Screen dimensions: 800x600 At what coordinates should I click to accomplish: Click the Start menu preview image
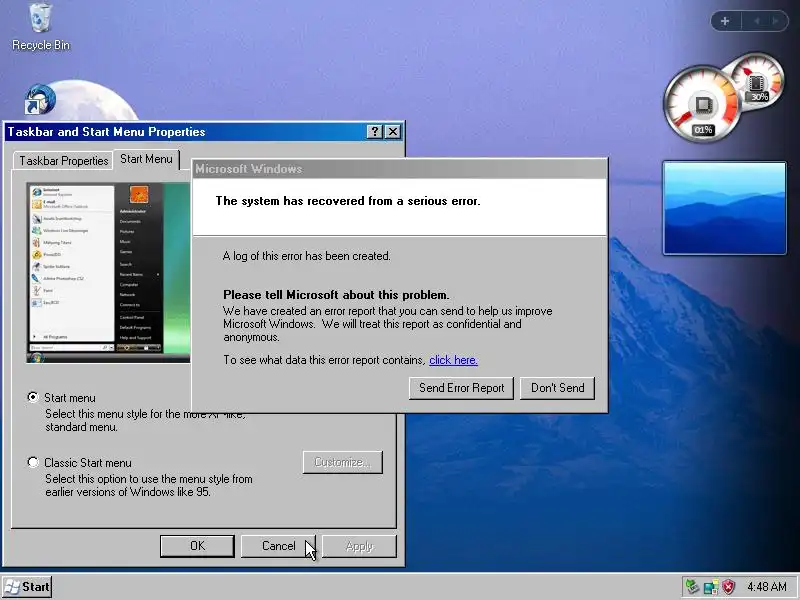[108, 273]
